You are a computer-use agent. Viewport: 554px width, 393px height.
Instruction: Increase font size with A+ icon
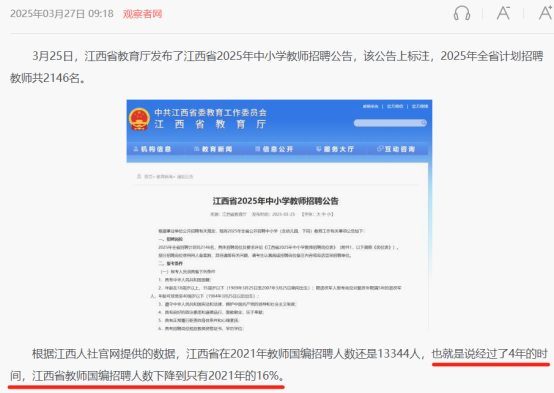point(545,13)
